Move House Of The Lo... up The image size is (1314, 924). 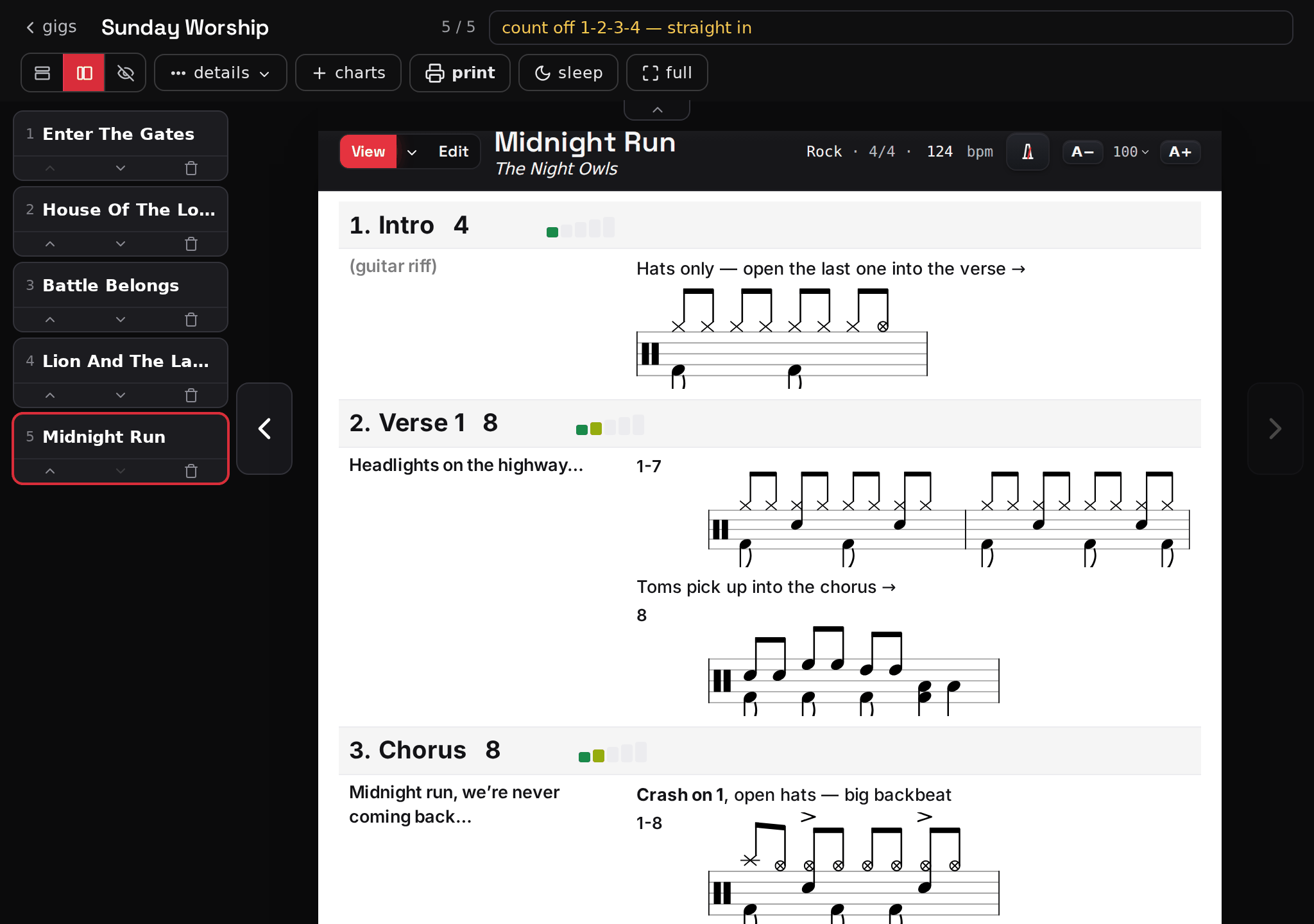coord(50,244)
